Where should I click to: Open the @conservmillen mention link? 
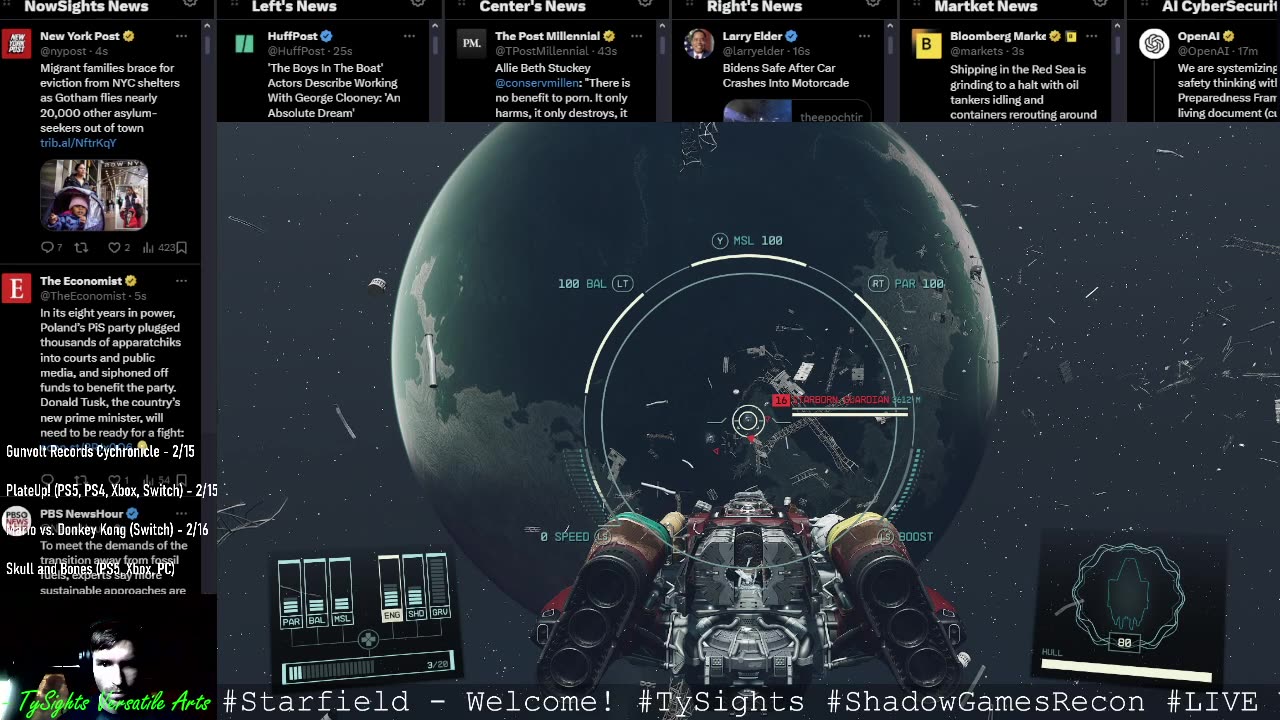pyautogui.click(x=537, y=83)
